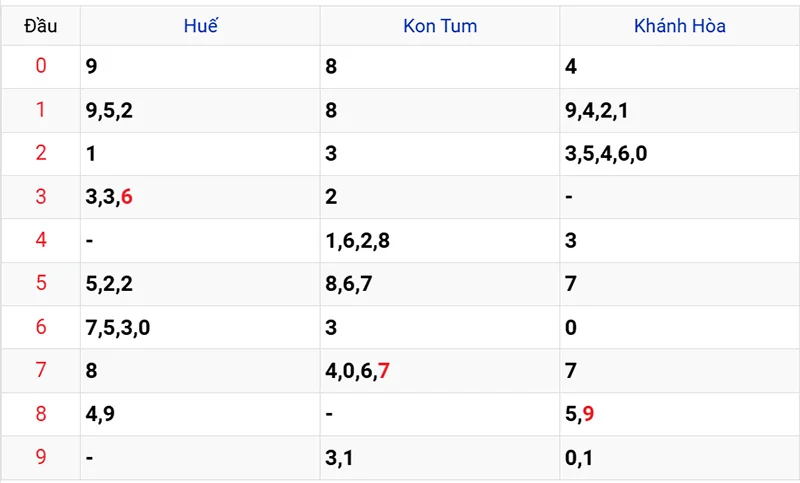
Task: Click the Đầu header cell
Action: [41, 26]
